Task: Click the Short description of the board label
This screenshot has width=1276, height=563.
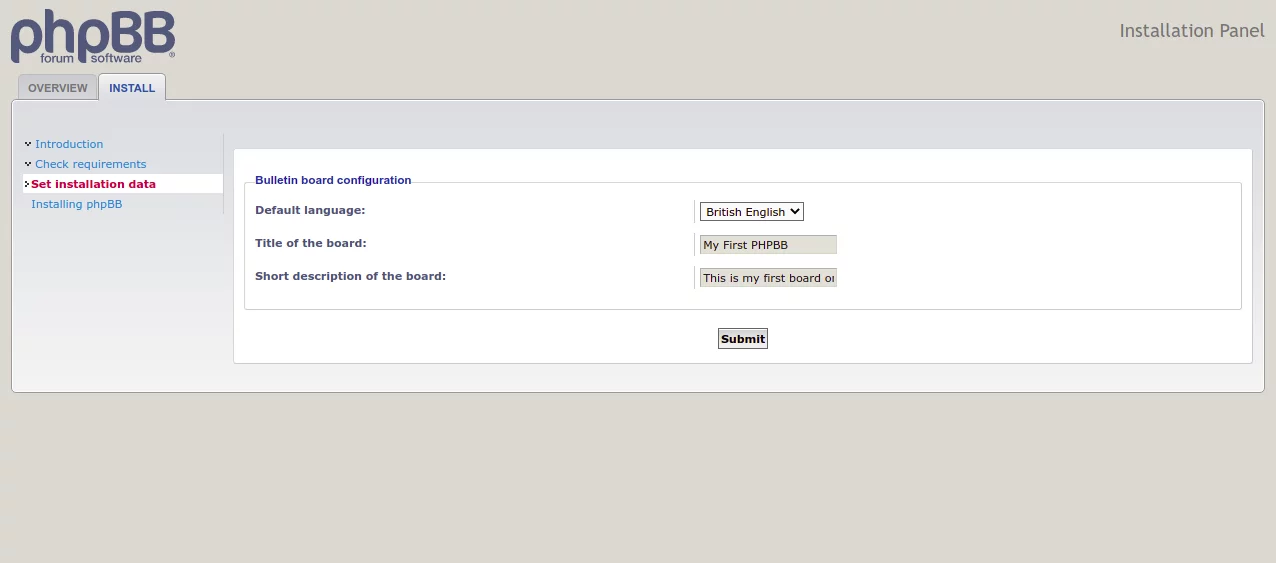Action: (350, 276)
